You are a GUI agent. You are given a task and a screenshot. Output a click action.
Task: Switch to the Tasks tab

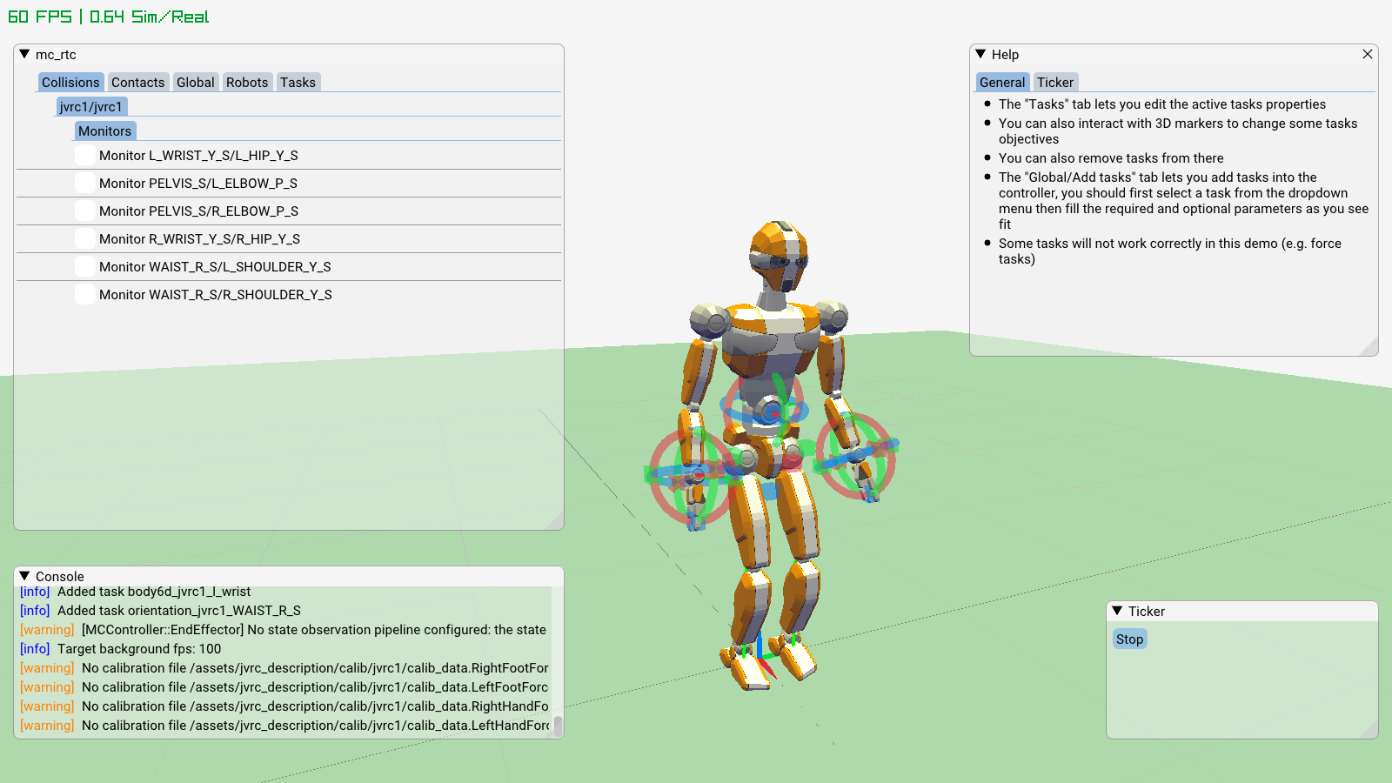coord(298,82)
